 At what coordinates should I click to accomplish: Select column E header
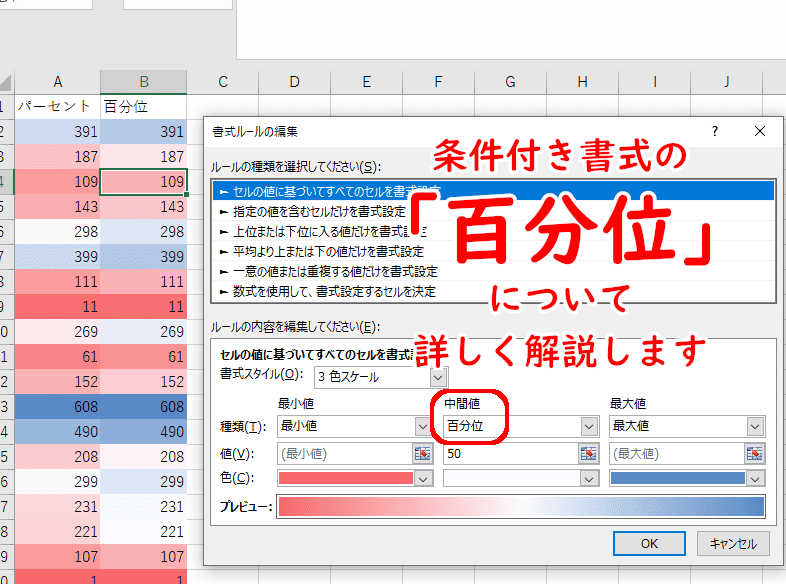click(x=366, y=82)
